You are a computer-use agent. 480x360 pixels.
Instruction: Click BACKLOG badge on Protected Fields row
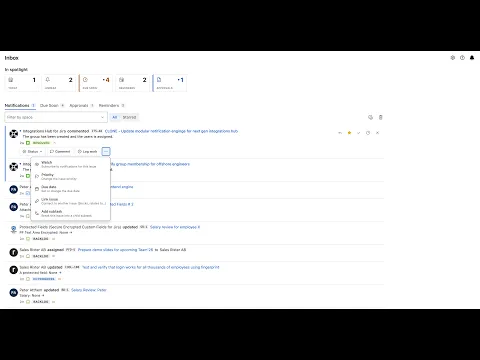41,239
